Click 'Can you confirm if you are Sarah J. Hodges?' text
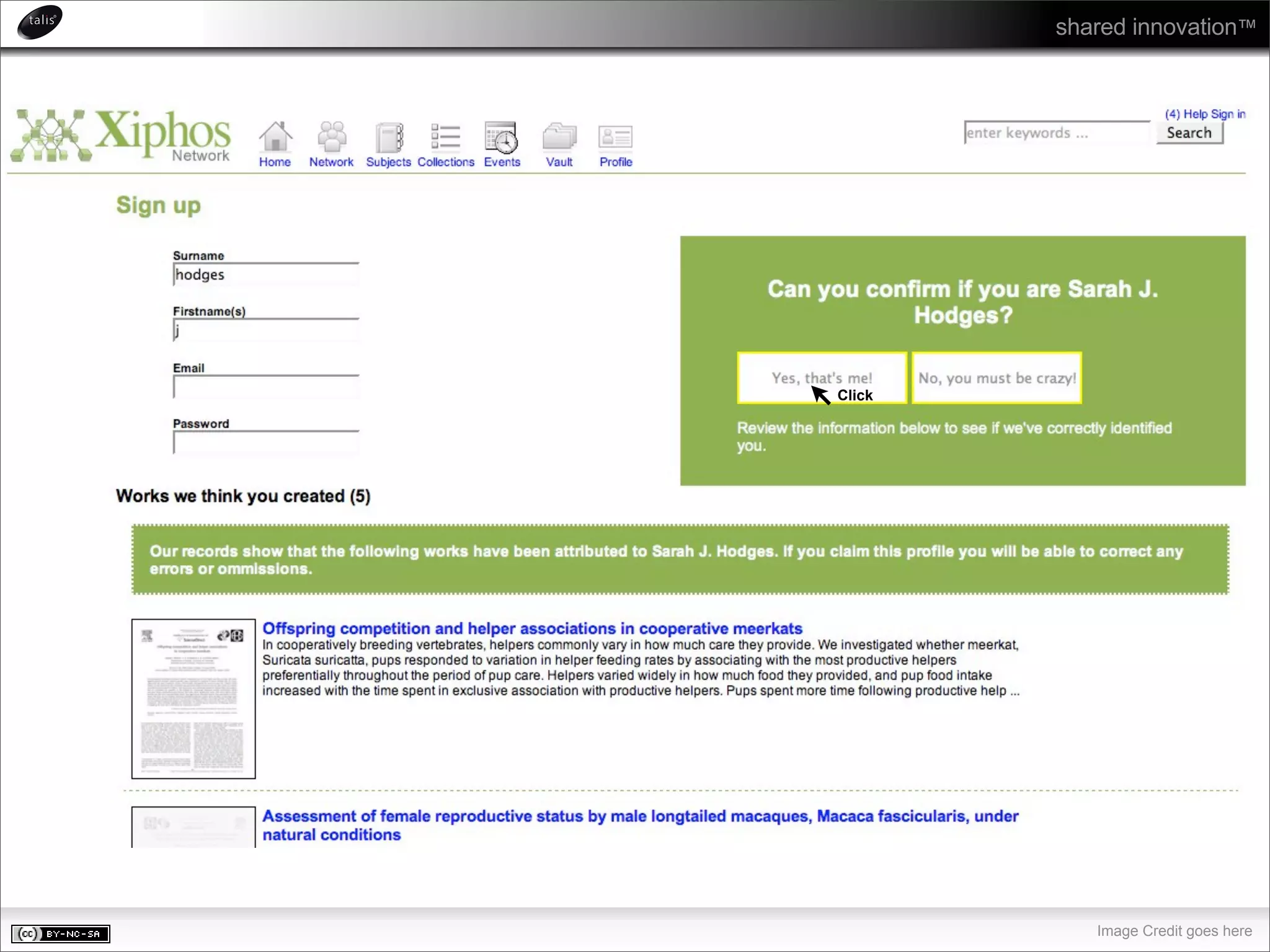The width and height of the screenshot is (1270, 952). (963, 302)
